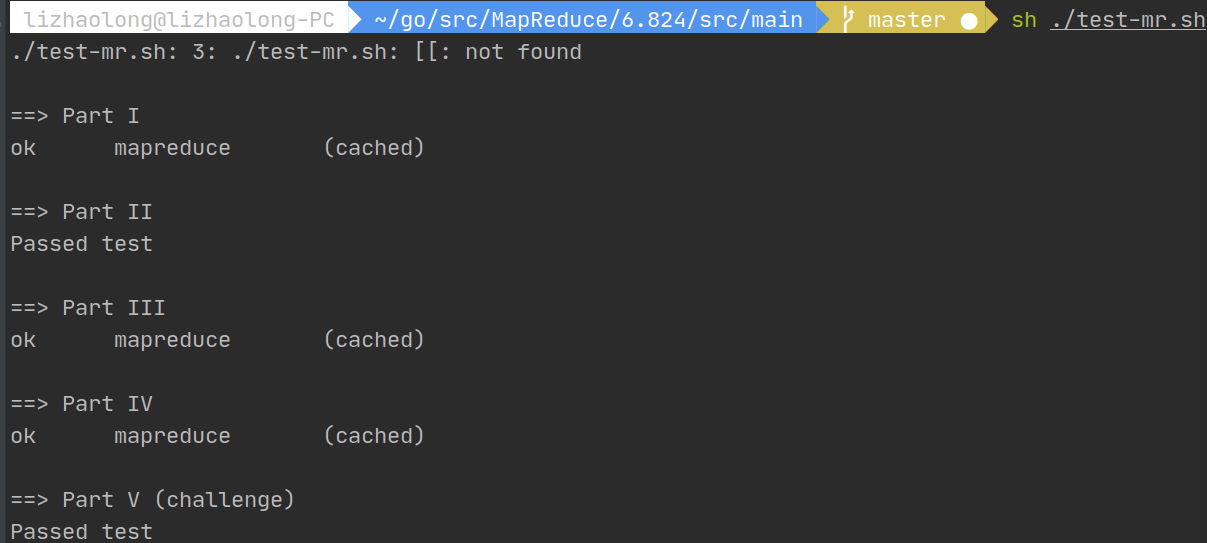This screenshot has width=1207, height=543.
Task: Click "mapreduce" in the Part III result line
Action: pyautogui.click(x=172, y=340)
